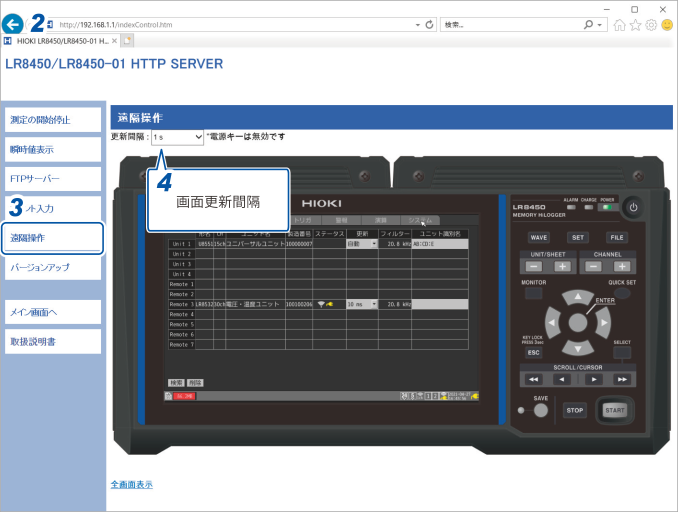Expand the address bar history dropdown
678x512 pixels.
pos(417,25)
